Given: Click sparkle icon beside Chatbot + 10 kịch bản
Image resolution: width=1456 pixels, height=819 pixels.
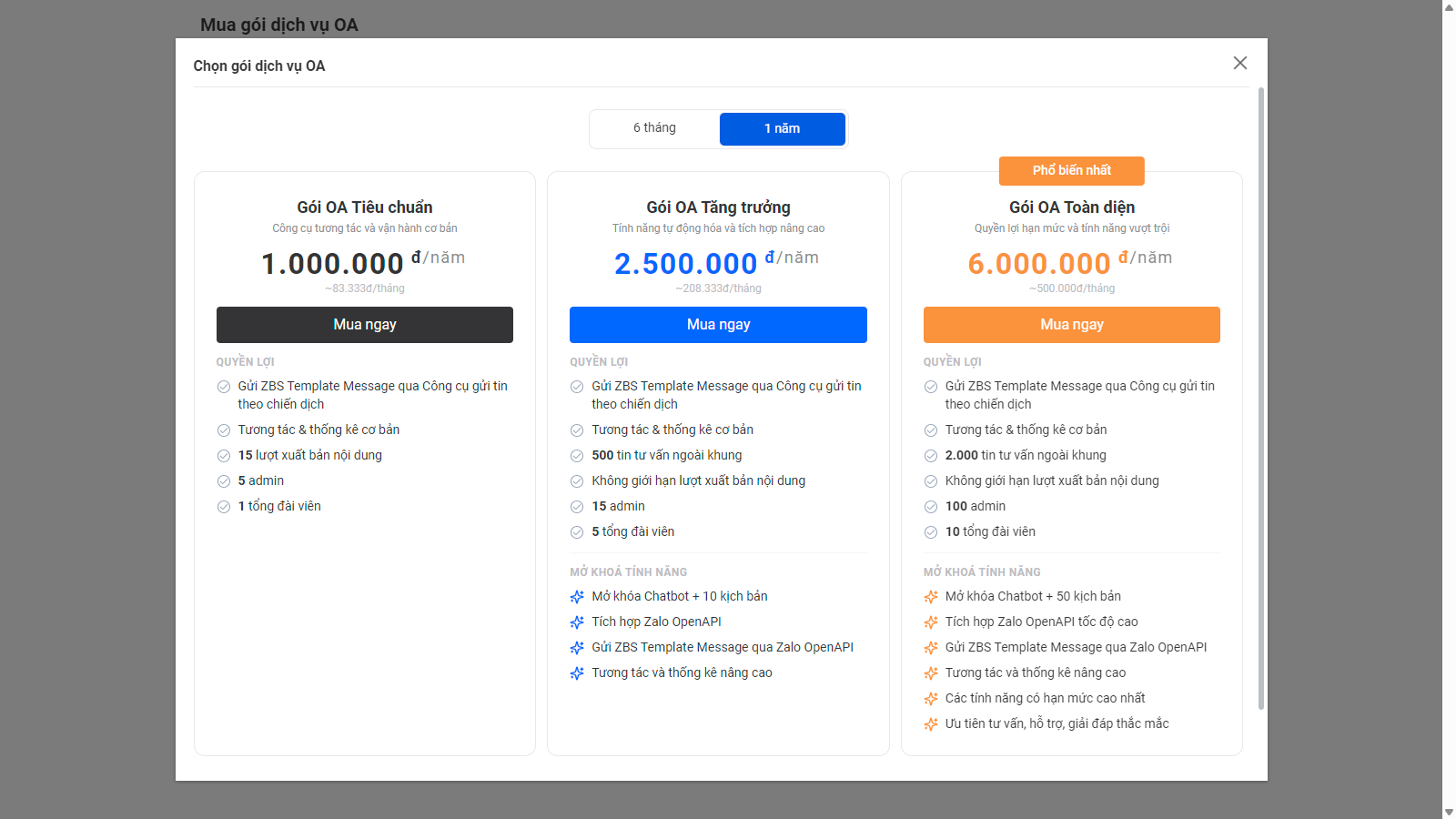Looking at the screenshot, I should coord(577,597).
